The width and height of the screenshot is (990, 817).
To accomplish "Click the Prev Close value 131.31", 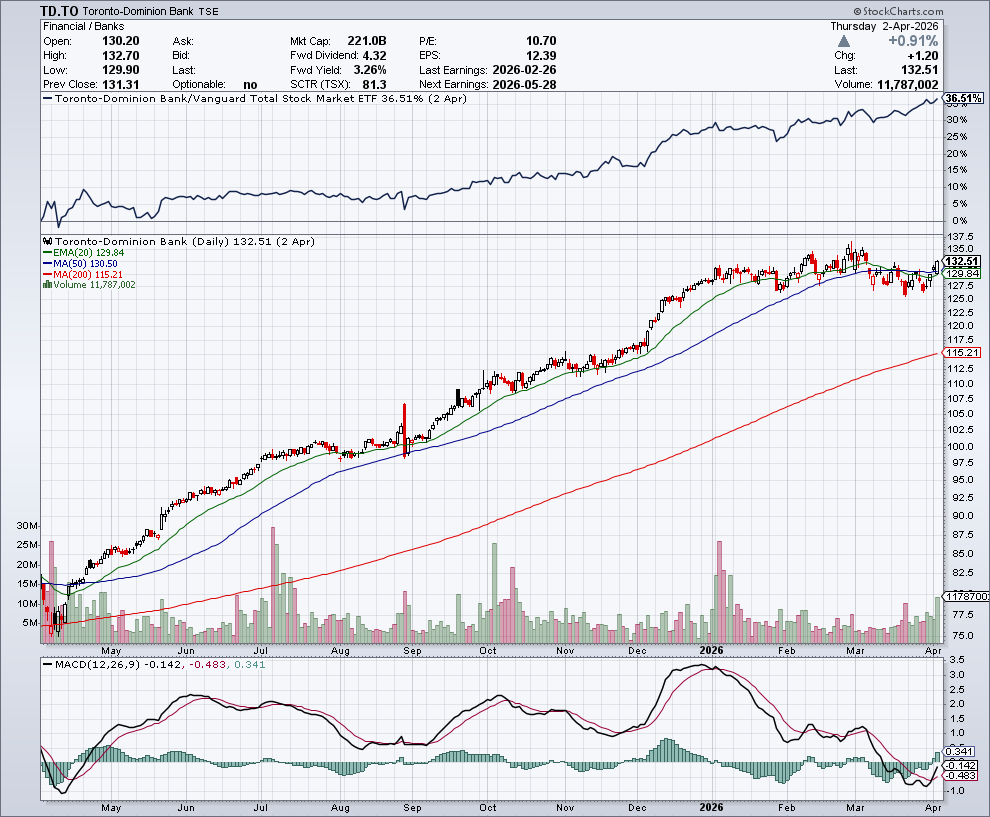I will [x=121, y=85].
